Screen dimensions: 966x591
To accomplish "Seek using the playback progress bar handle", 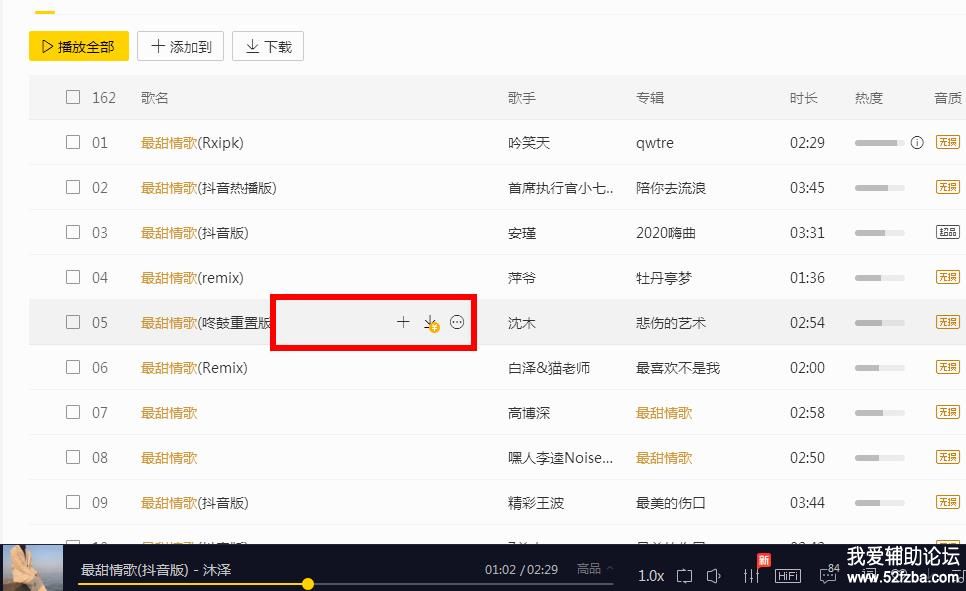I will coord(307,584).
